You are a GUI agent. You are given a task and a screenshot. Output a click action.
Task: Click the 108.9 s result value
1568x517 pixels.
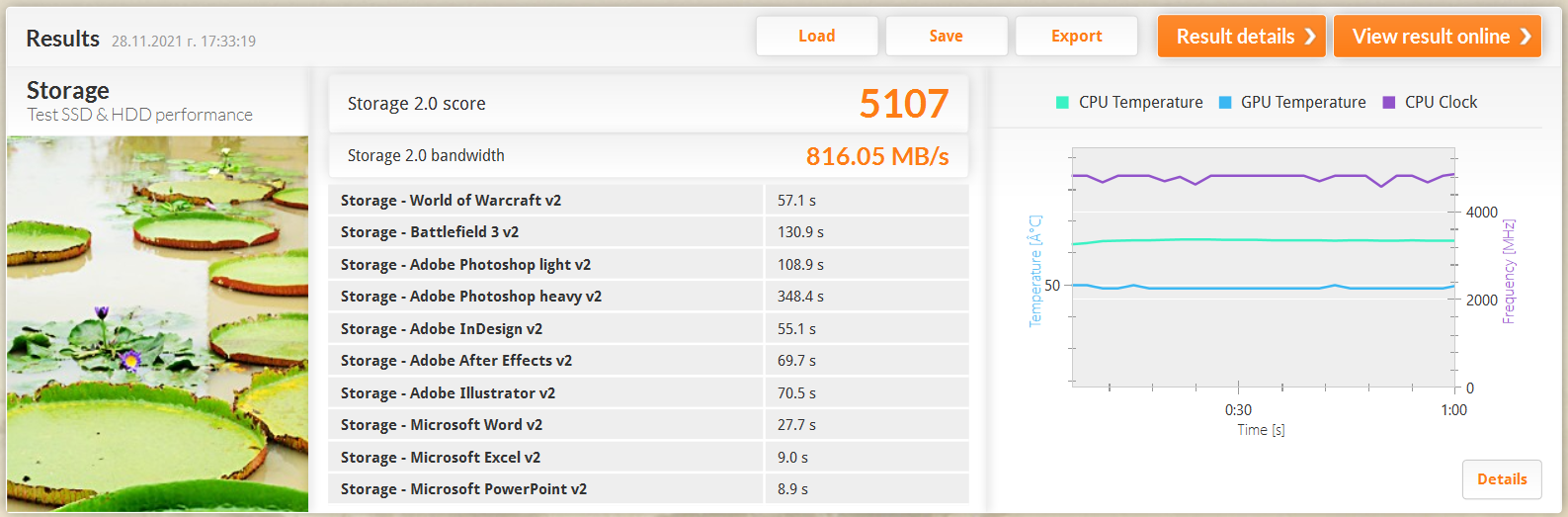[800, 265]
